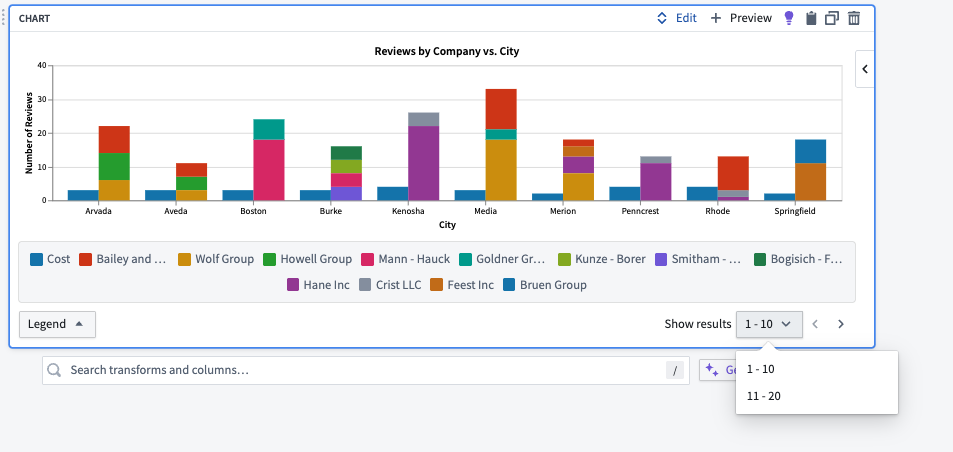Toggle the Wolf Group legend entry

click(216, 259)
